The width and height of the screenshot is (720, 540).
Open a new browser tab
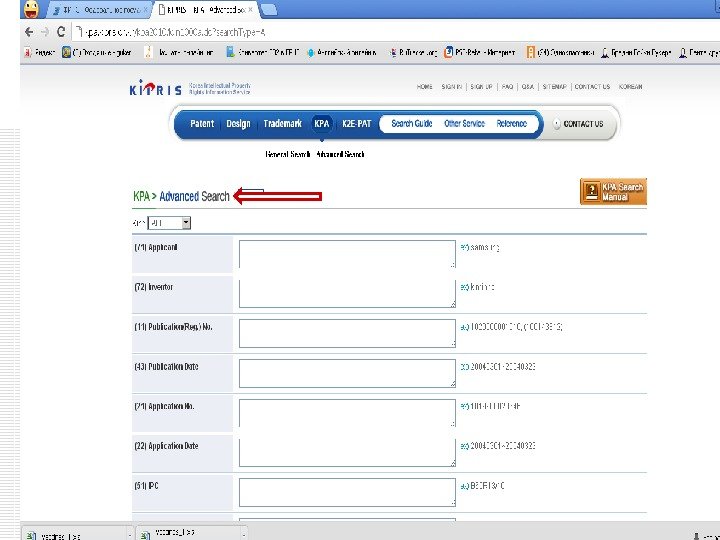pos(269,9)
